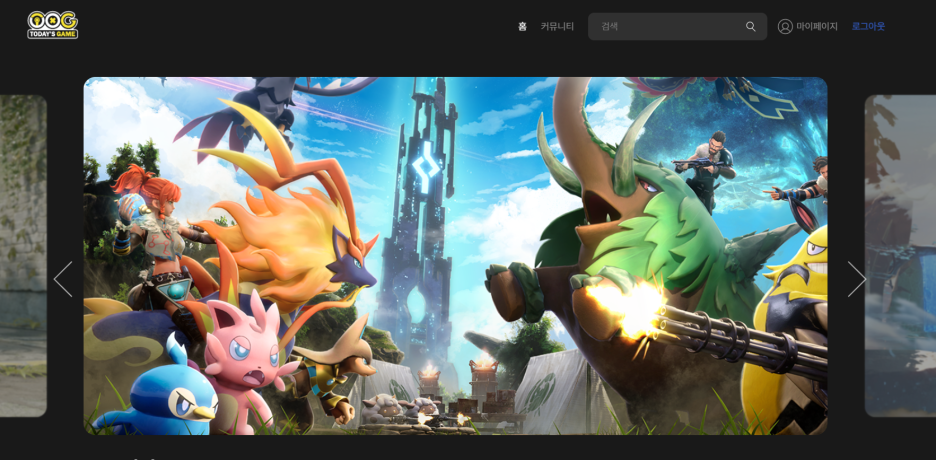Viewport: 936px width, 460px height.
Task: Go to 마이페이지 my page
Action: click(817, 26)
